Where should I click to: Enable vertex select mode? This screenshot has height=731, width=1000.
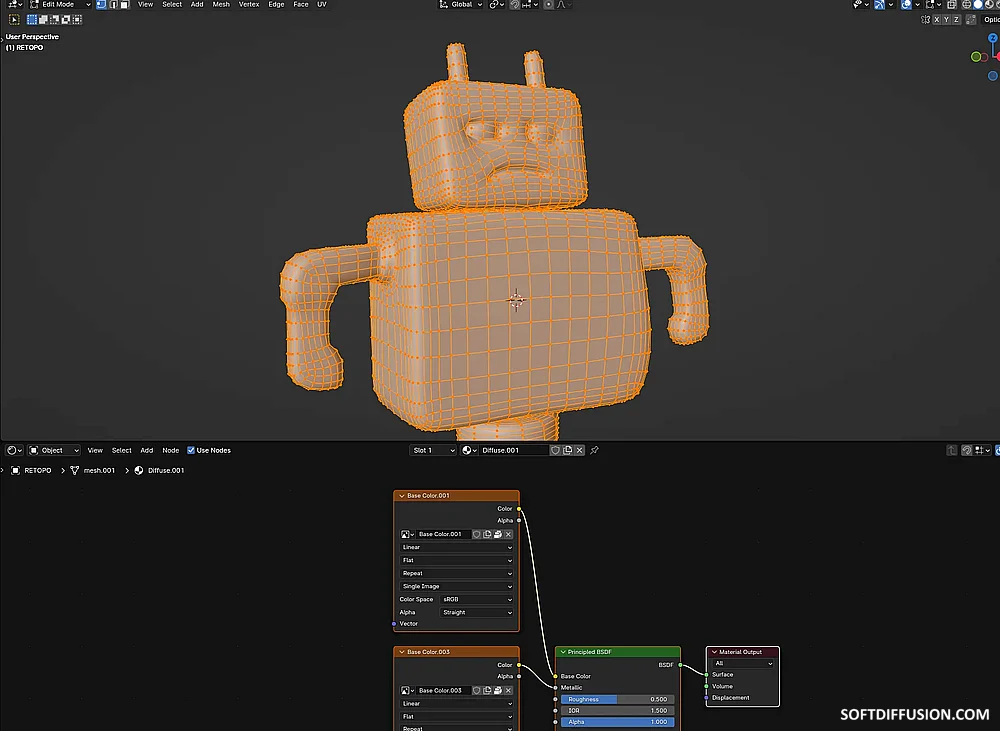point(101,4)
